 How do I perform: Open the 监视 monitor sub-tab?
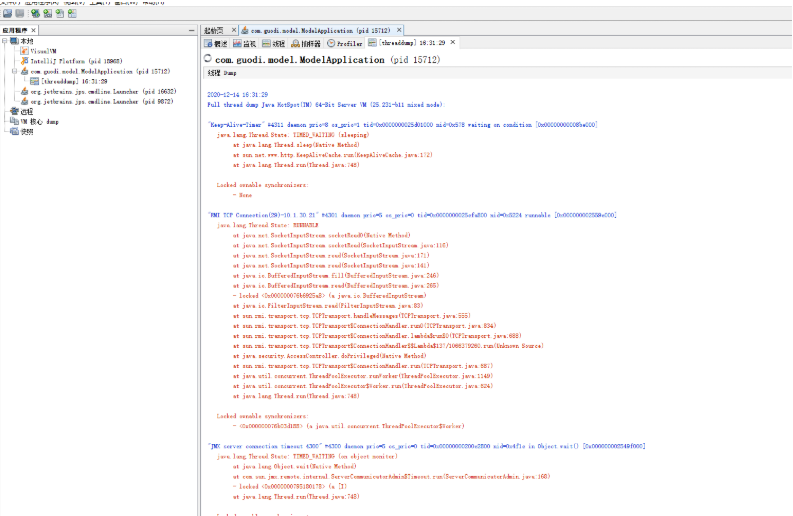click(x=245, y=44)
